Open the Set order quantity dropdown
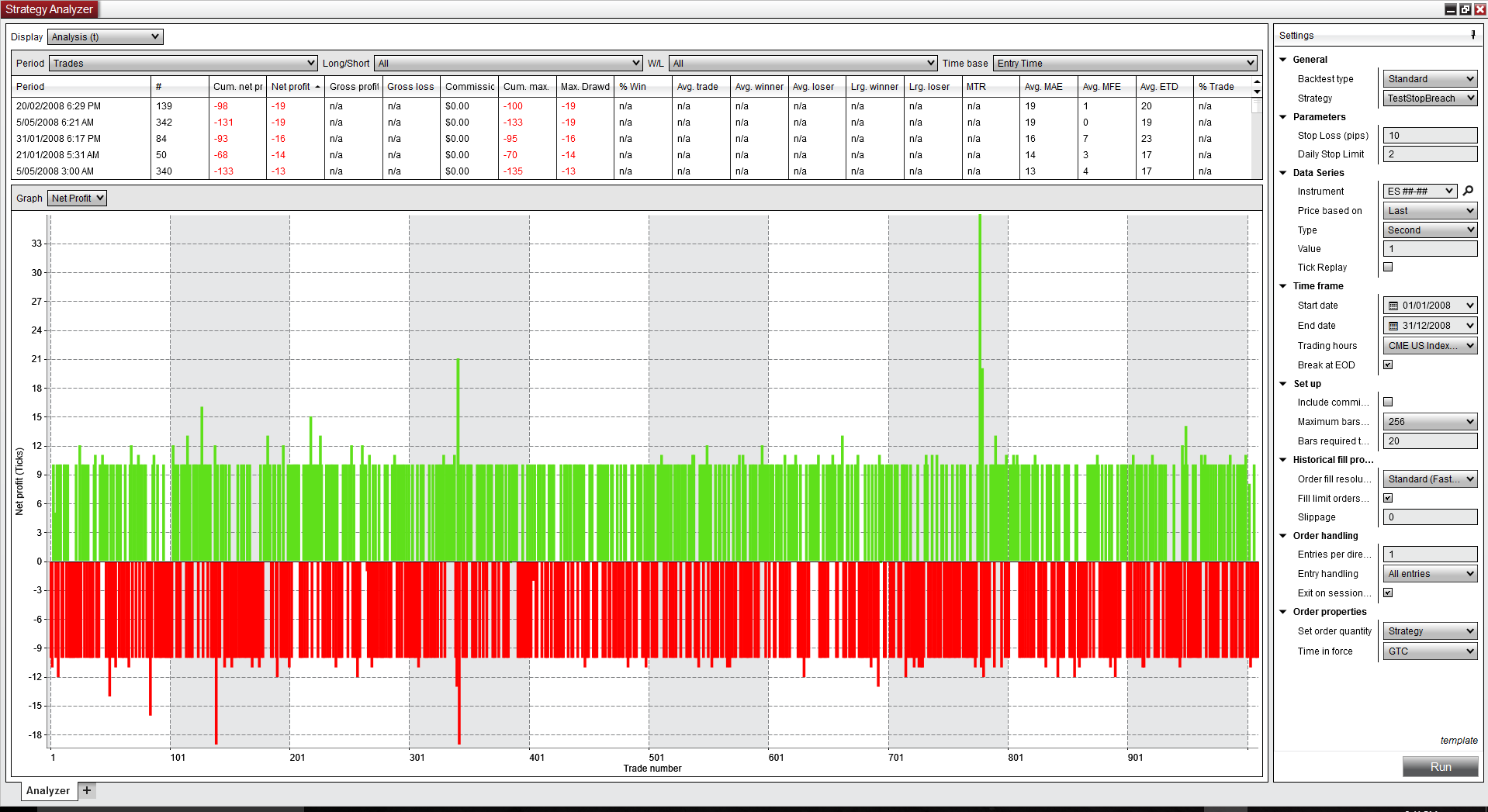1488x812 pixels. click(1431, 631)
